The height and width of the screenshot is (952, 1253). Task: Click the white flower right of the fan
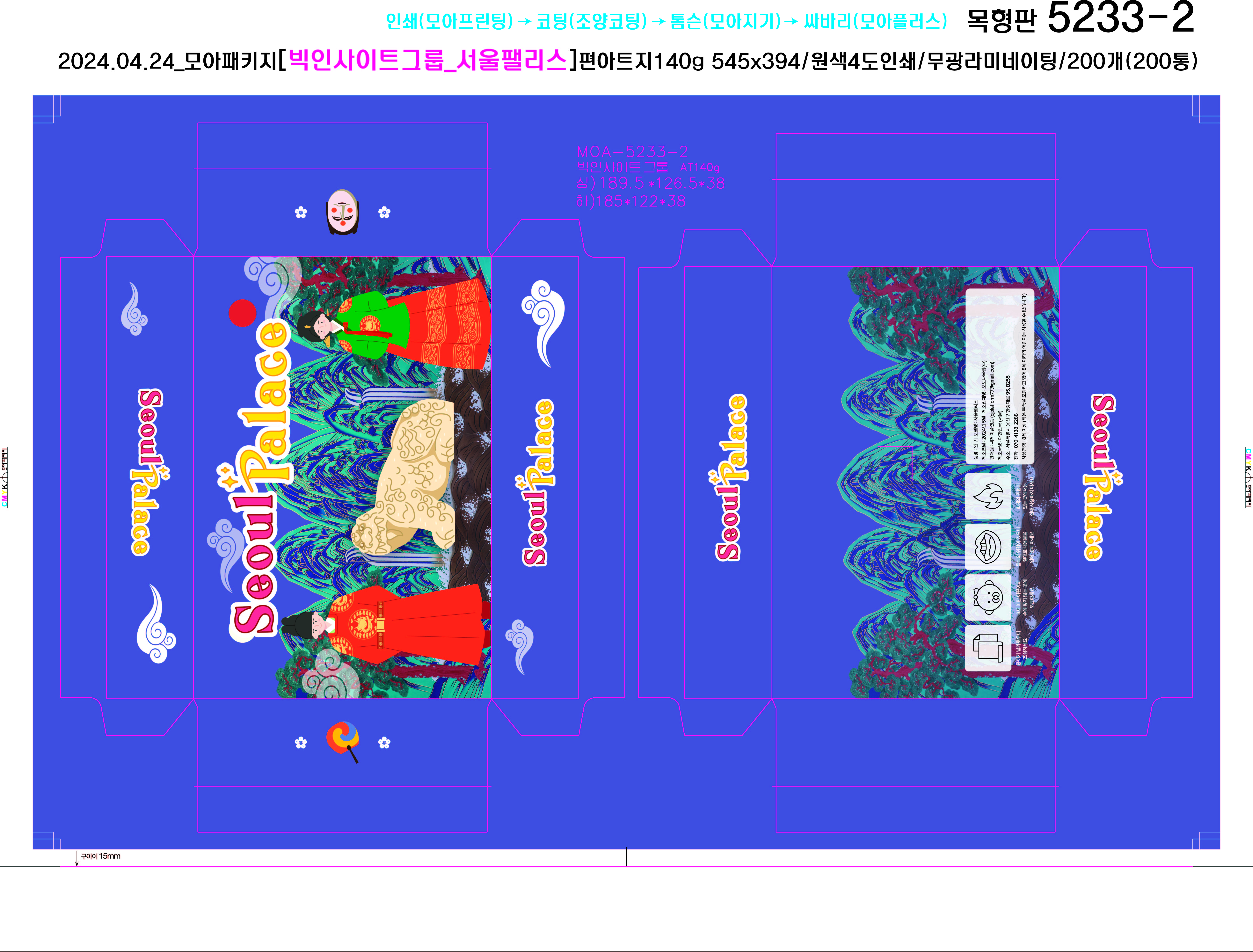pyautogui.click(x=384, y=742)
